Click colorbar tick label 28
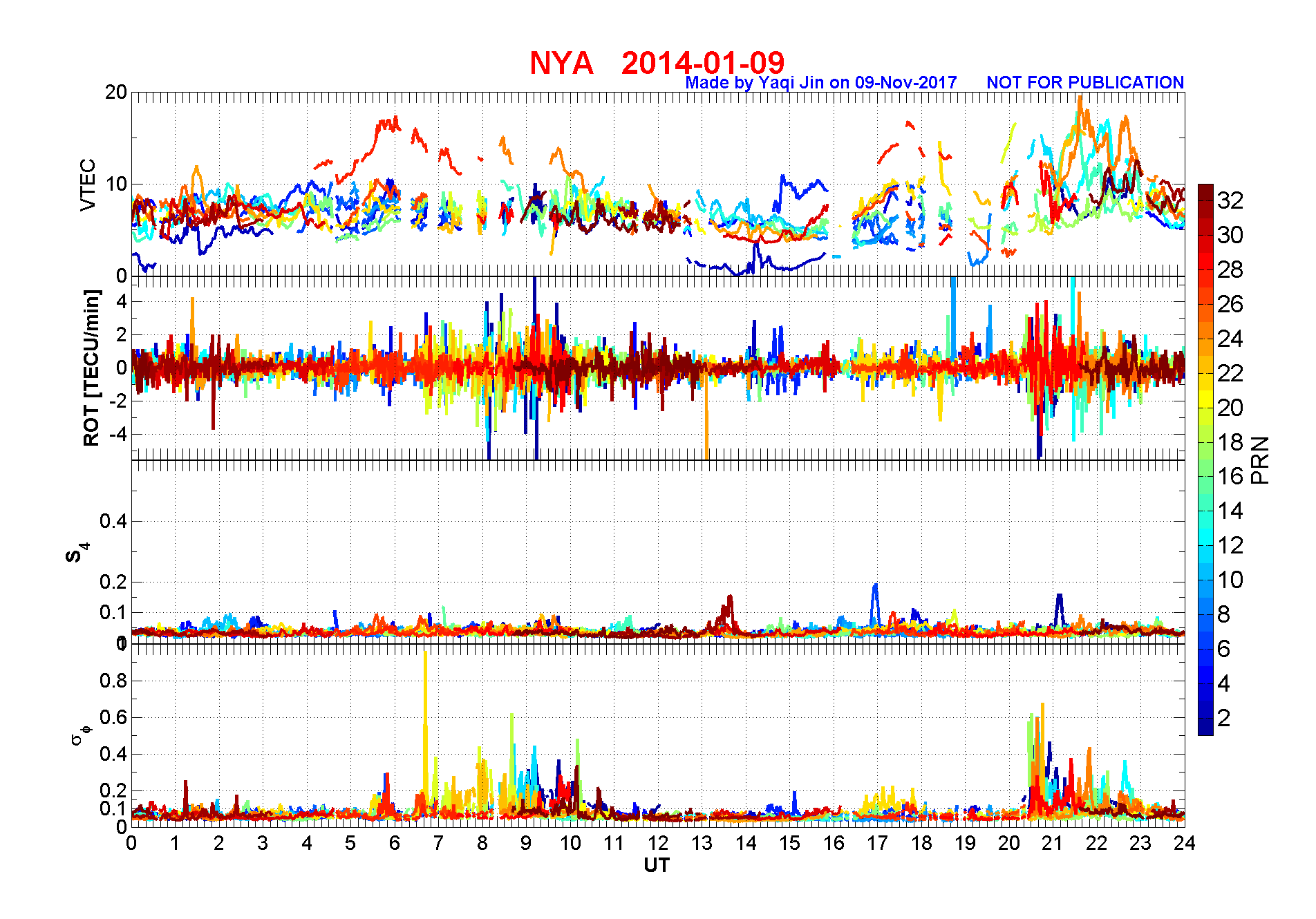This screenshot has width=1316, height=919. [x=1230, y=269]
